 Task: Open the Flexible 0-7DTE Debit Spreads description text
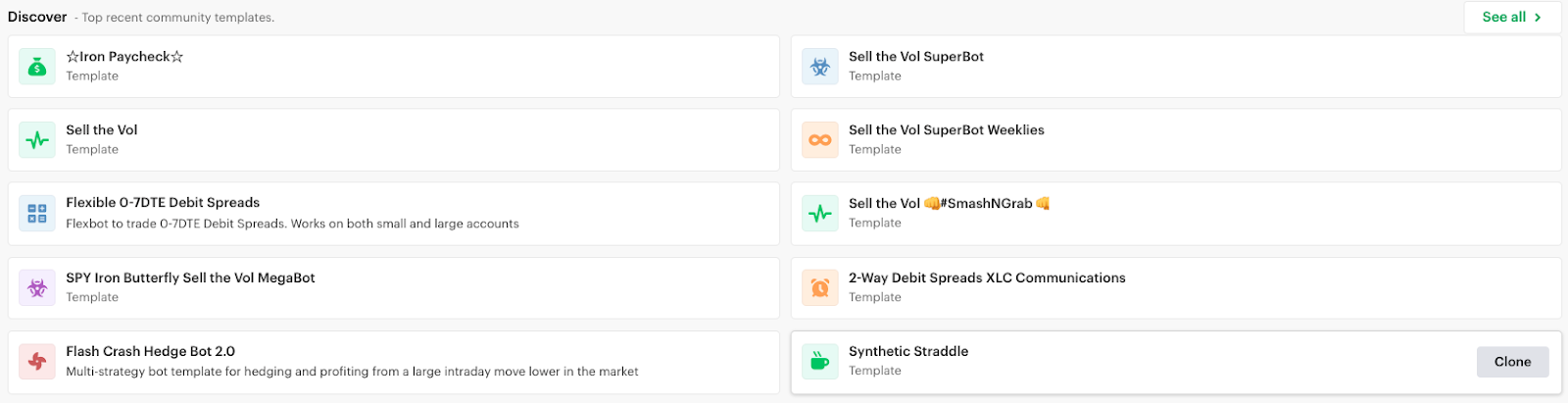[x=292, y=224]
